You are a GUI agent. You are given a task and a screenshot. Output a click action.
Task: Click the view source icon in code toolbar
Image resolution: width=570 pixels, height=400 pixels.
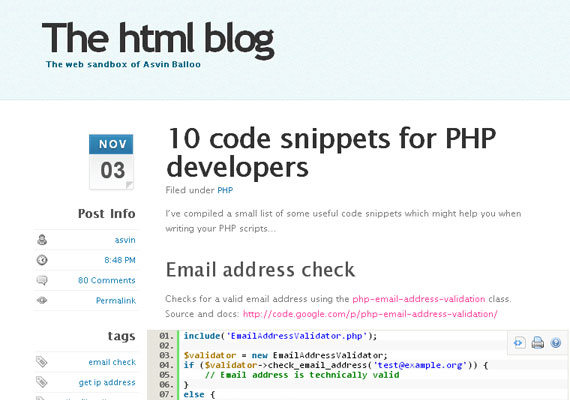(519, 343)
